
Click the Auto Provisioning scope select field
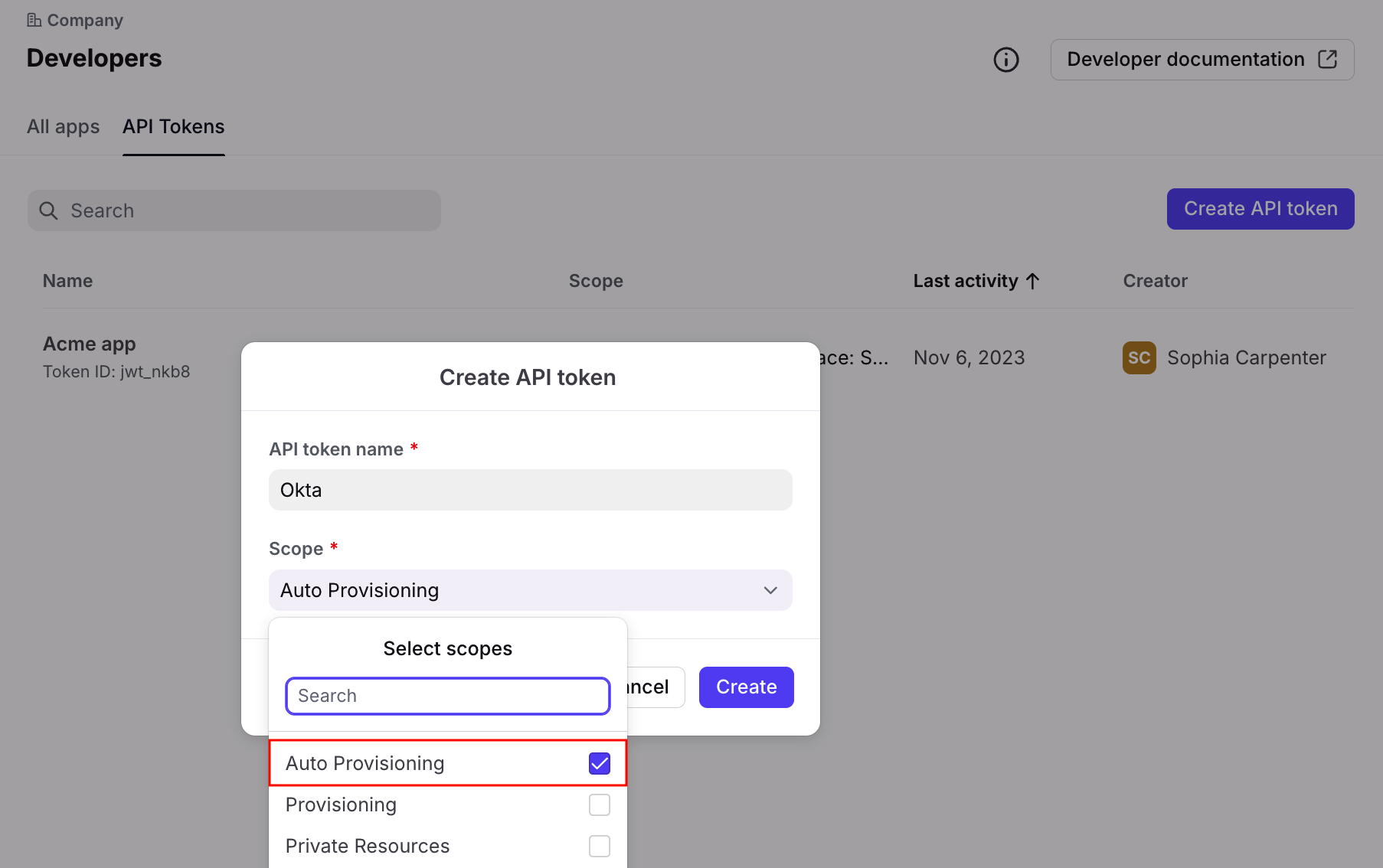[x=513, y=590]
